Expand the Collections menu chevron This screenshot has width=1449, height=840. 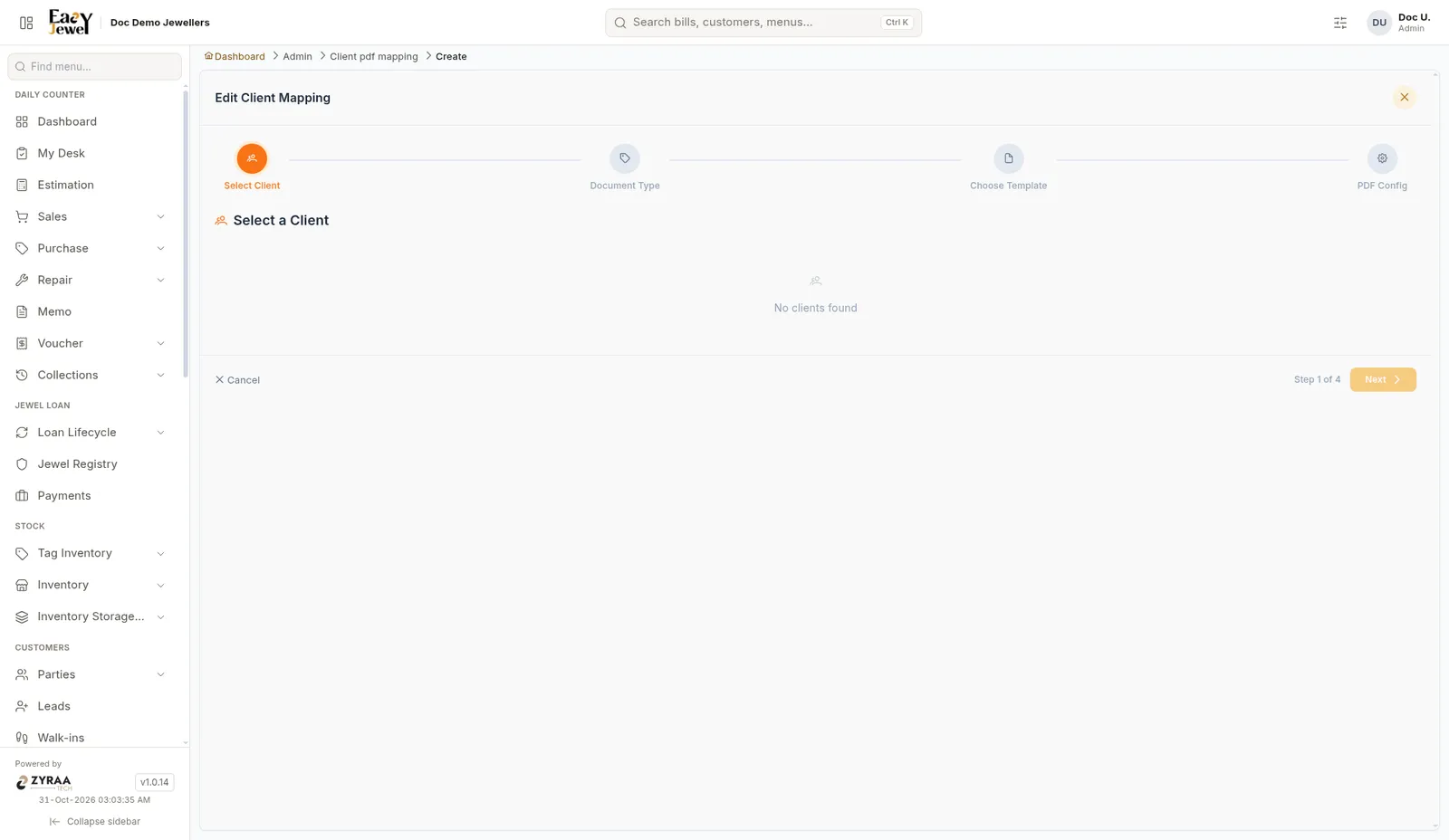pos(160,375)
